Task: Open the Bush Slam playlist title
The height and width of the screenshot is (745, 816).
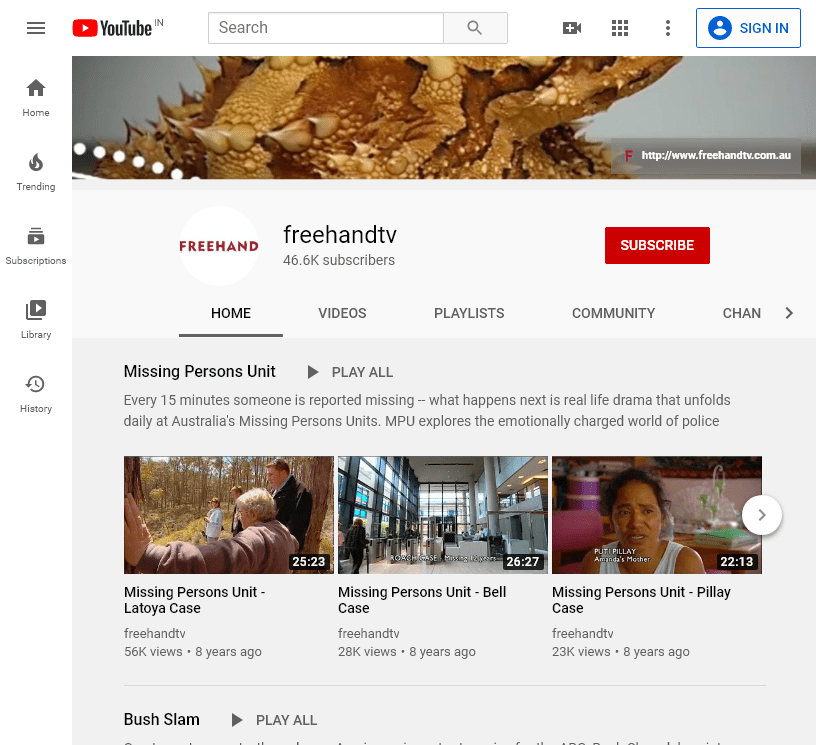Action: point(162,720)
